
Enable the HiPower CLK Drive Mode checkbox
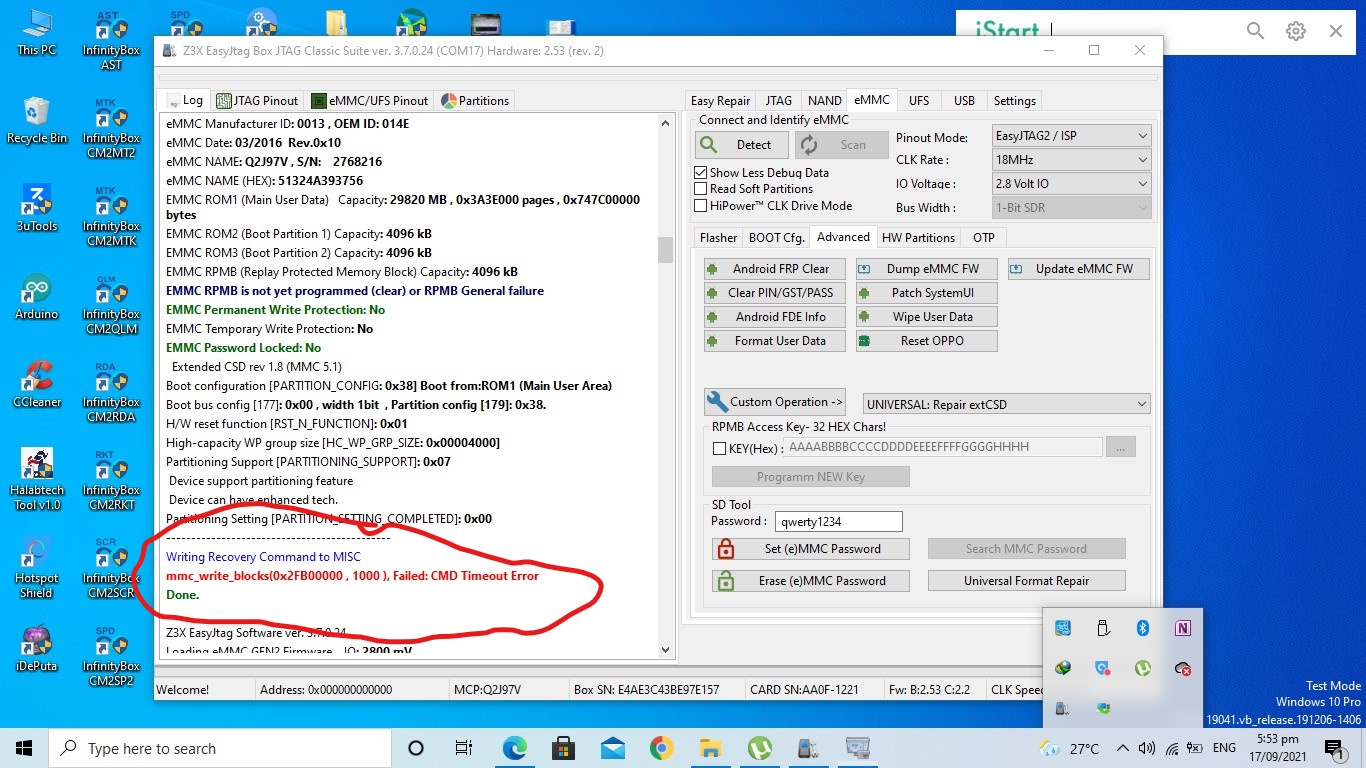click(x=701, y=206)
